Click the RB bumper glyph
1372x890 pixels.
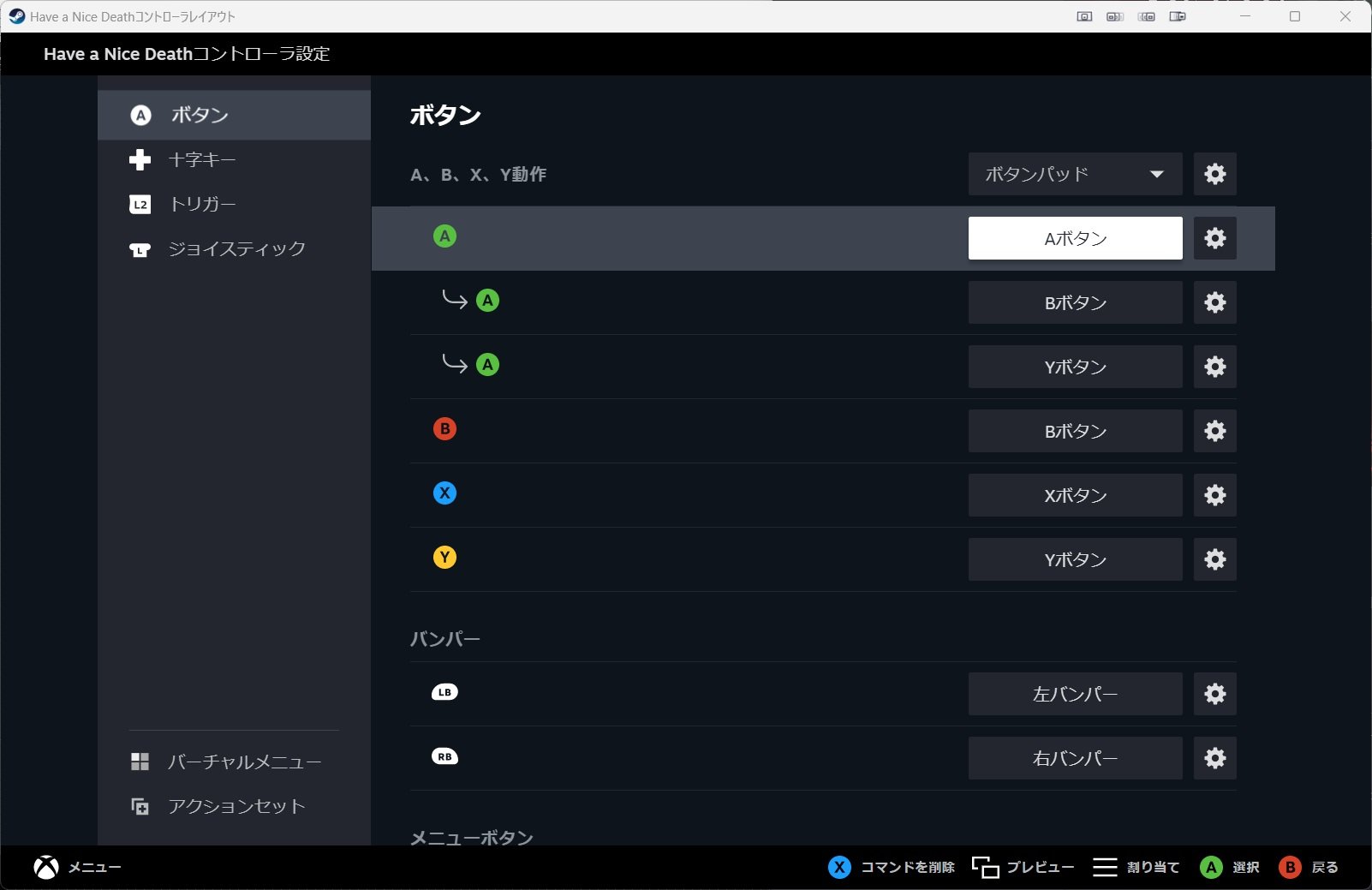tap(444, 756)
